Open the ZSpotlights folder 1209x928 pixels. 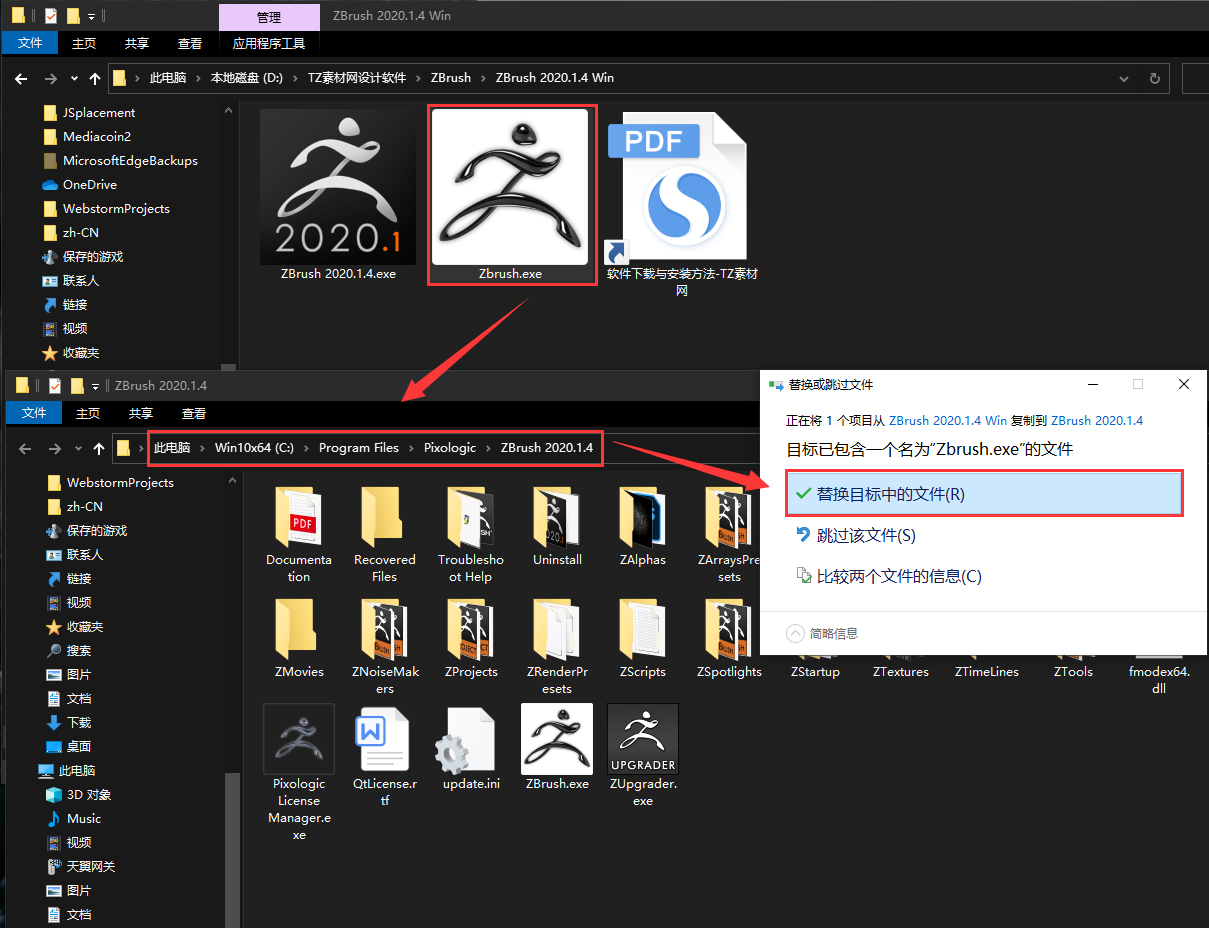click(729, 628)
